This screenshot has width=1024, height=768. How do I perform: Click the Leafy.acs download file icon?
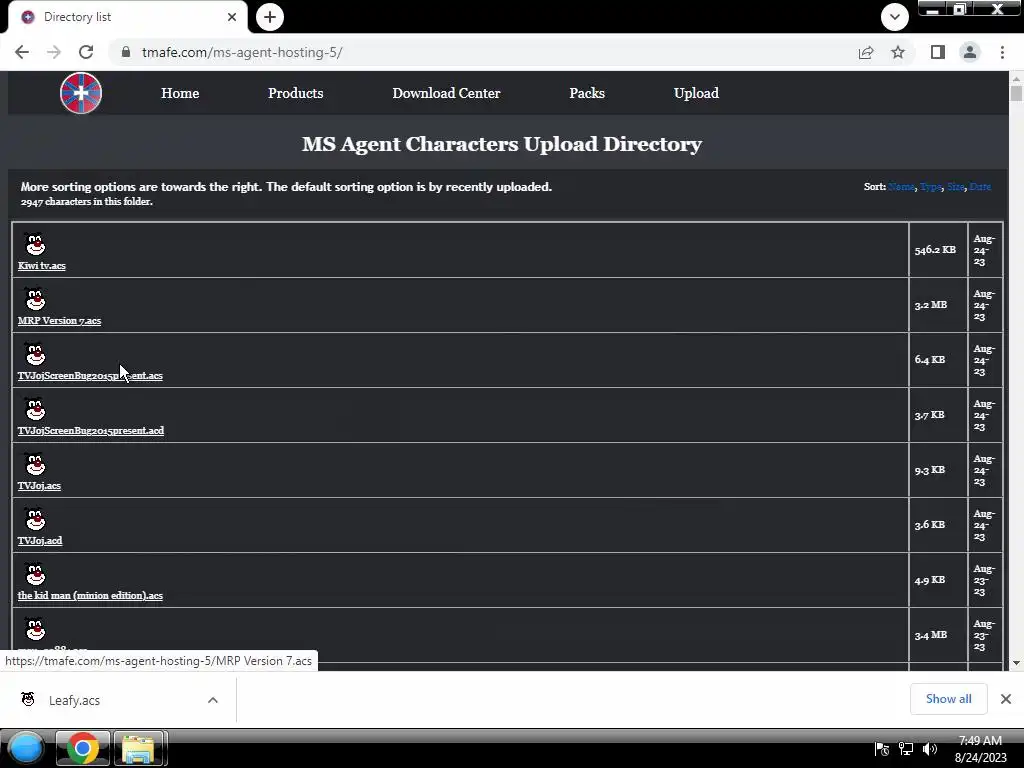tap(28, 699)
